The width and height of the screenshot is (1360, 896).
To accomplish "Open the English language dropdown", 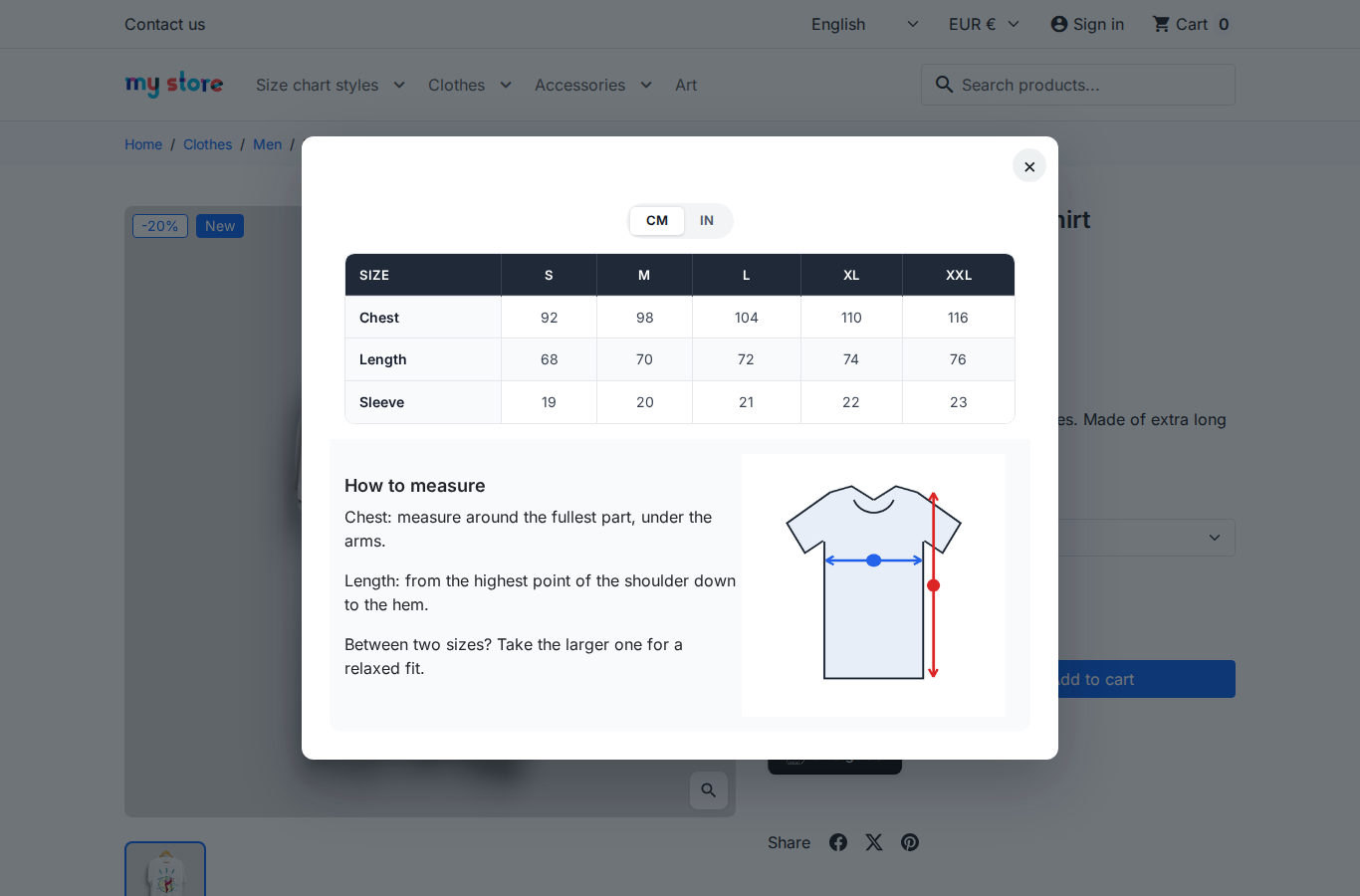I will (x=864, y=24).
